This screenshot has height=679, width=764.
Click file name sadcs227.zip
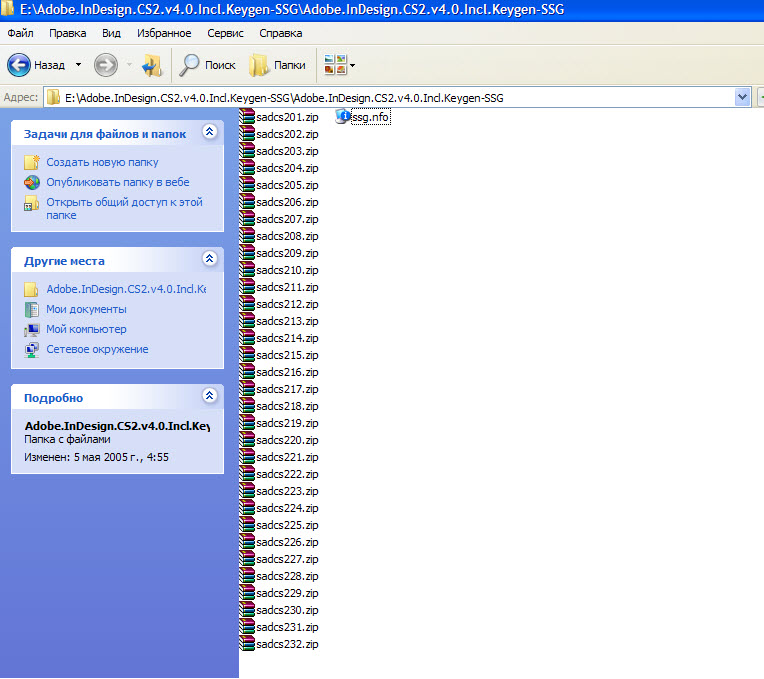coord(287,559)
